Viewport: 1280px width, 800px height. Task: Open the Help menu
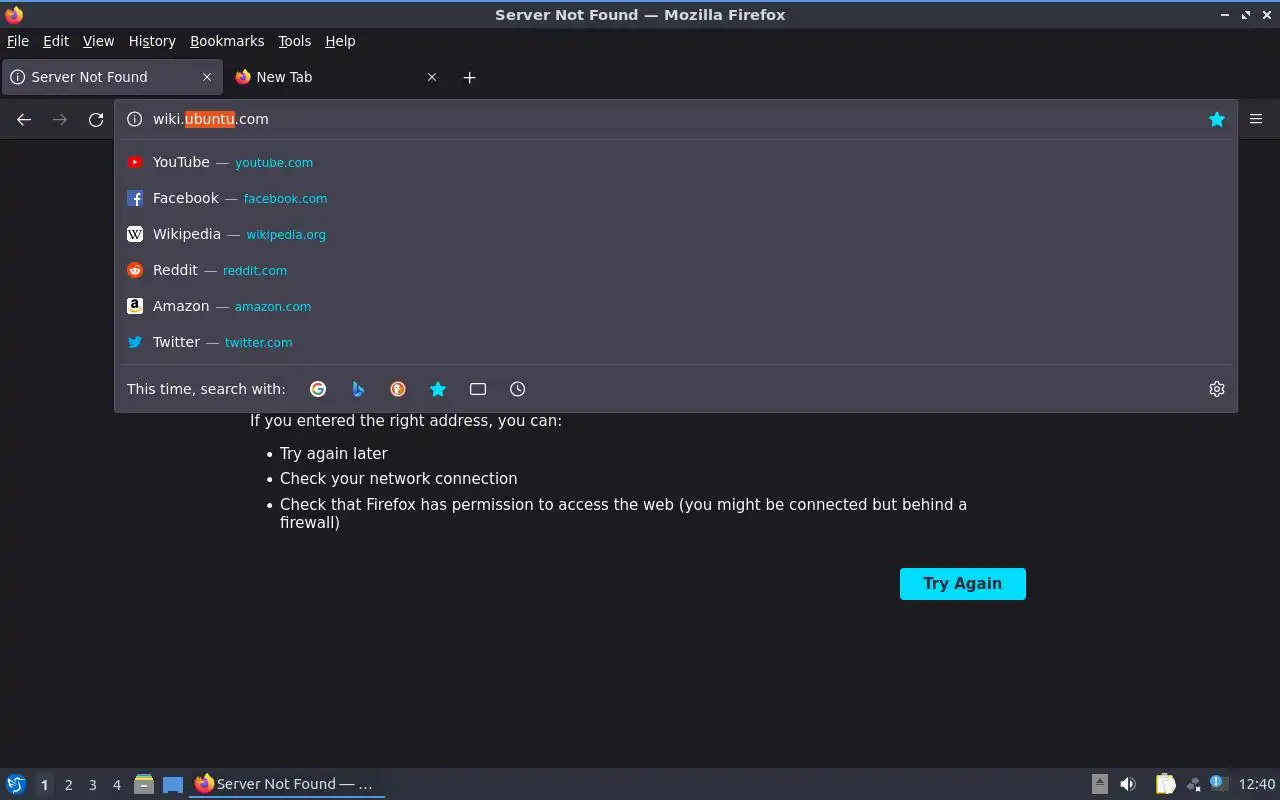pos(340,41)
